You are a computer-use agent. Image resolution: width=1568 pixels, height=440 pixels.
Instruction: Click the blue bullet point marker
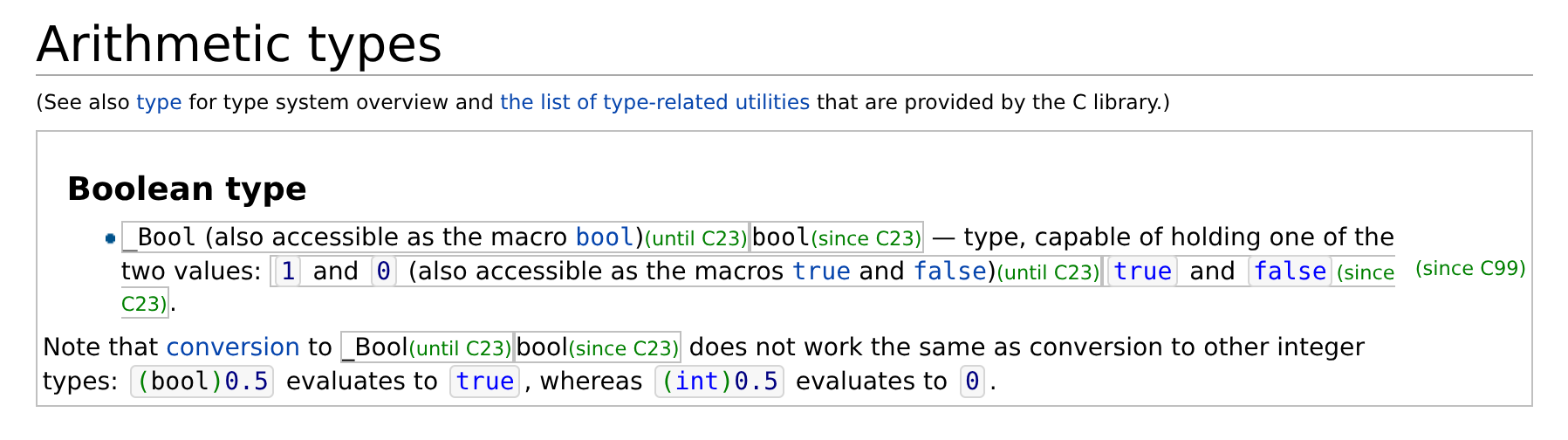(110, 238)
